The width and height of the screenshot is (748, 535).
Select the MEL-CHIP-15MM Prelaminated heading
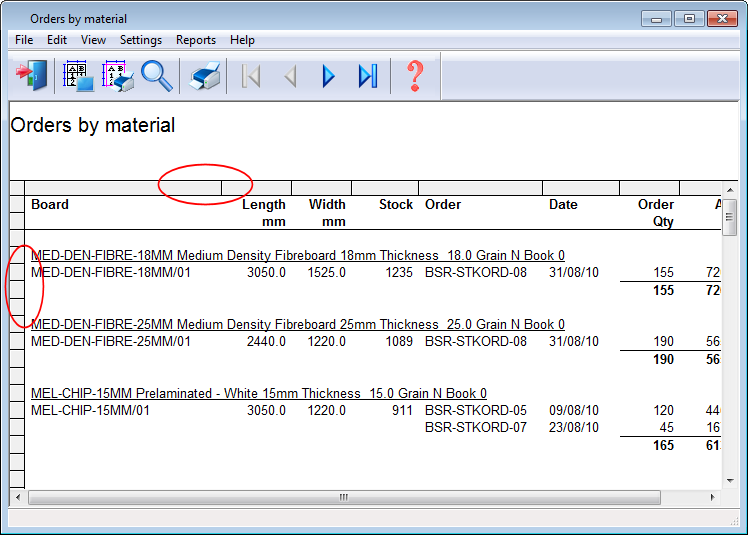(x=259, y=393)
